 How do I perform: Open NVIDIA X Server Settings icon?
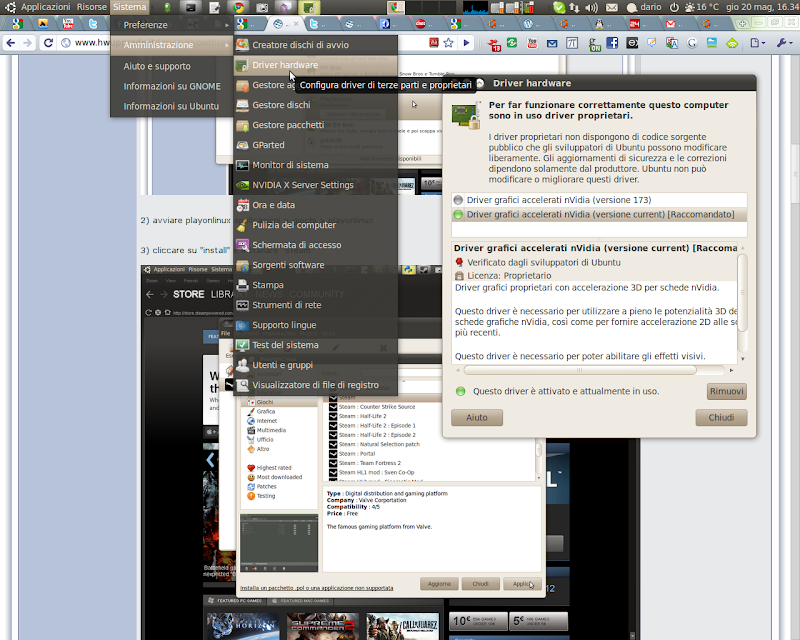[243, 185]
